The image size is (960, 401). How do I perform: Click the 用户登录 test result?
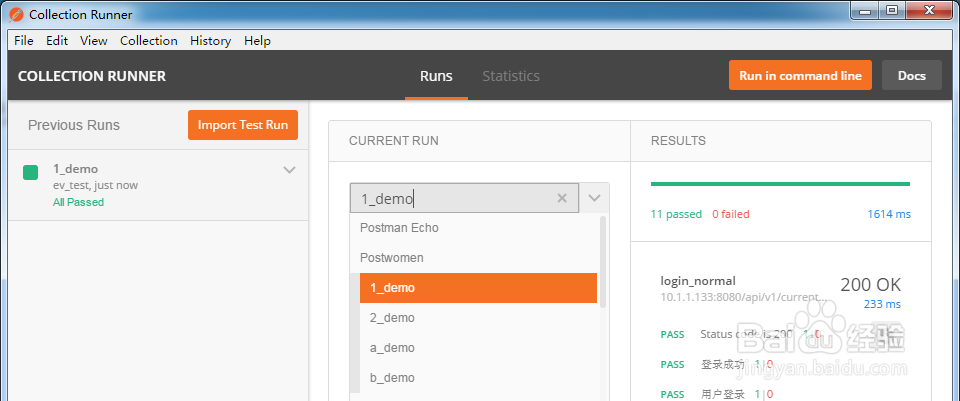(x=722, y=395)
